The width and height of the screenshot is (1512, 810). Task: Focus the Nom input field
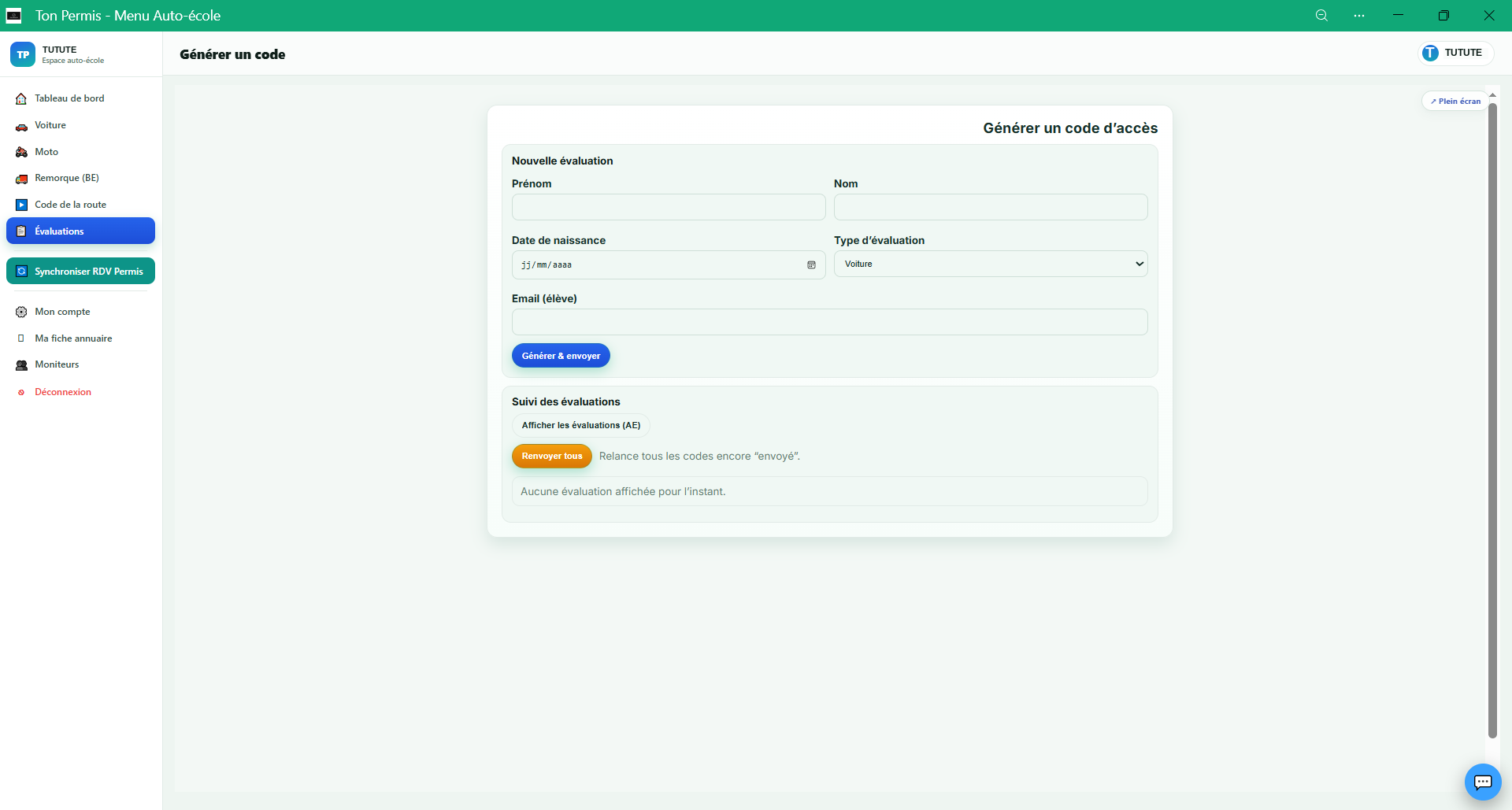coord(991,207)
